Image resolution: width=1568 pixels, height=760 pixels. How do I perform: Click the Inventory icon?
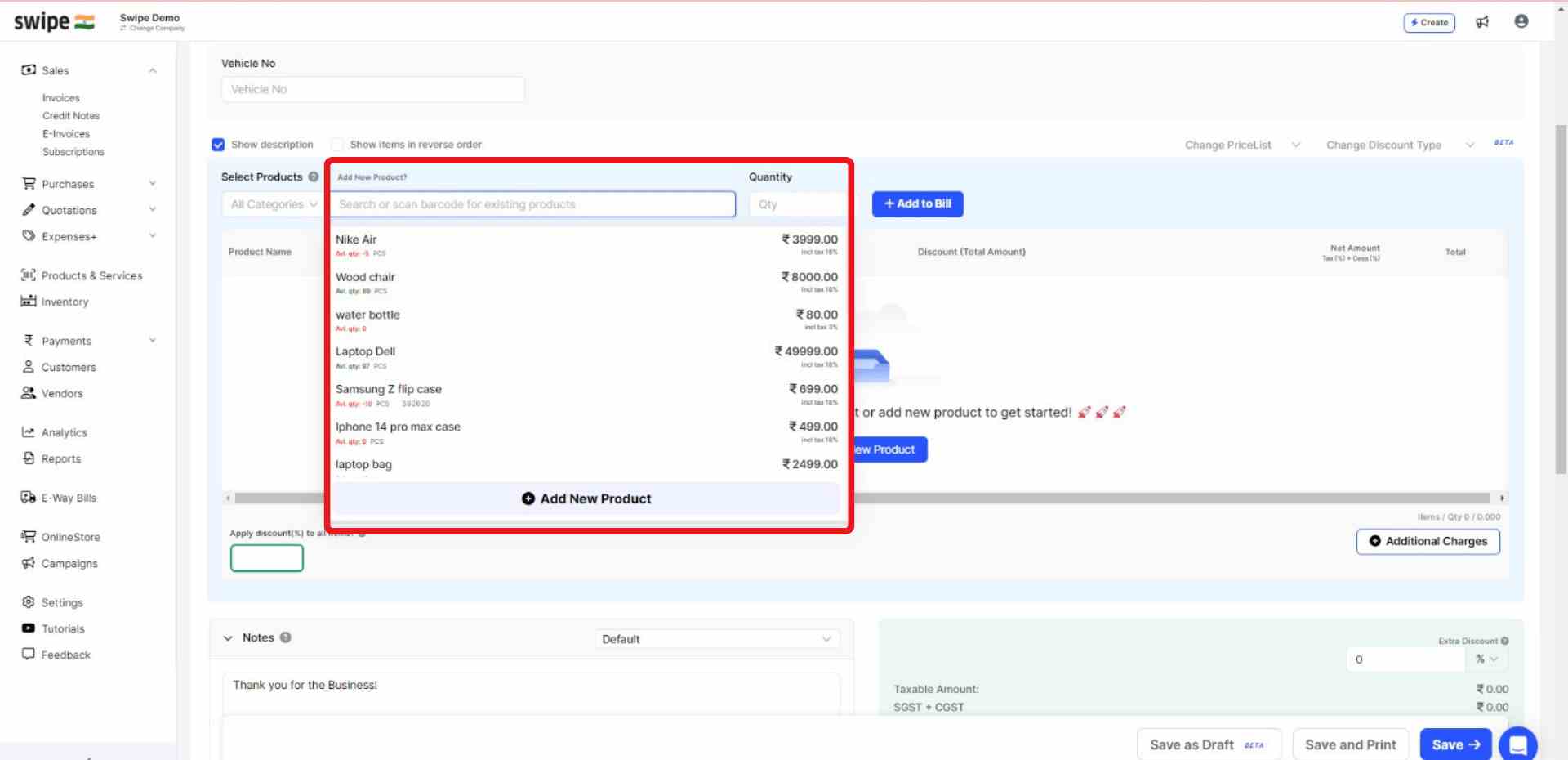click(x=29, y=302)
